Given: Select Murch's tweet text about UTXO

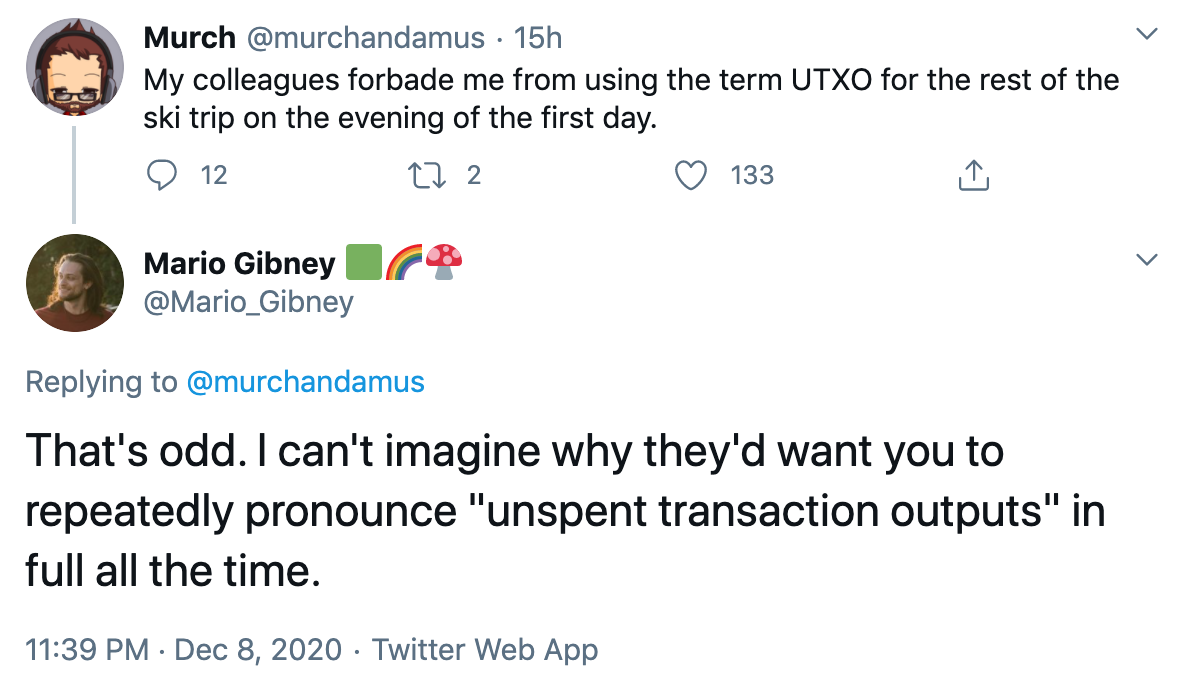Looking at the screenshot, I should coord(630,98).
